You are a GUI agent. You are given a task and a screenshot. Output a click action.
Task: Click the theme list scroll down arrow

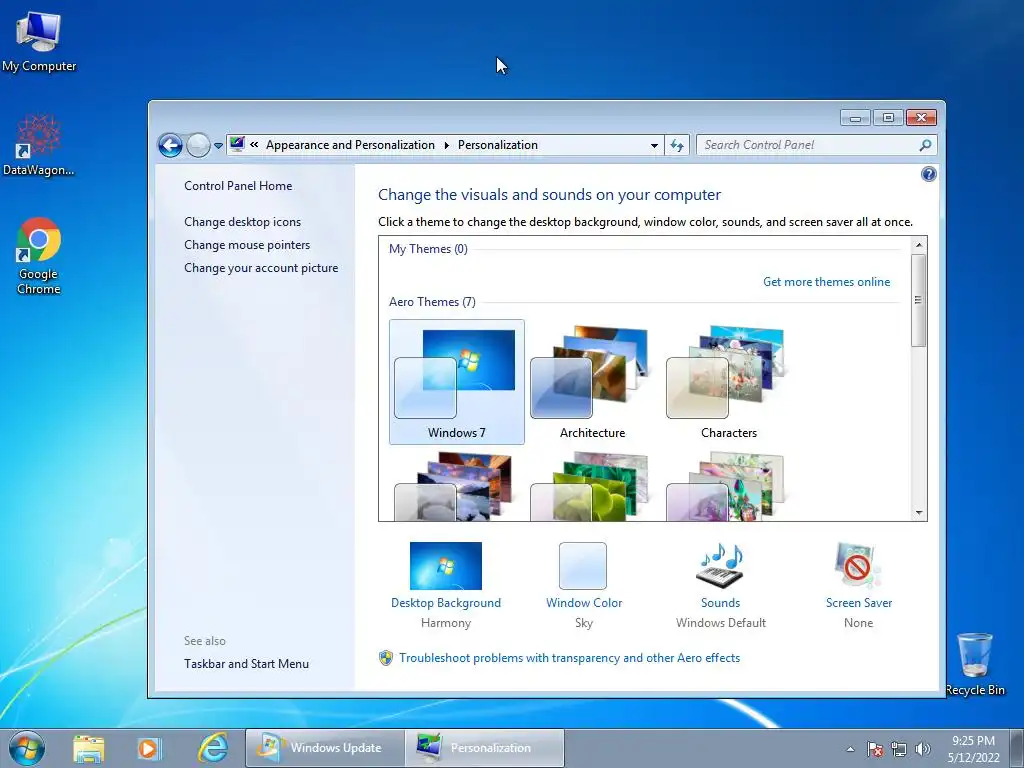(x=919, y=513)
